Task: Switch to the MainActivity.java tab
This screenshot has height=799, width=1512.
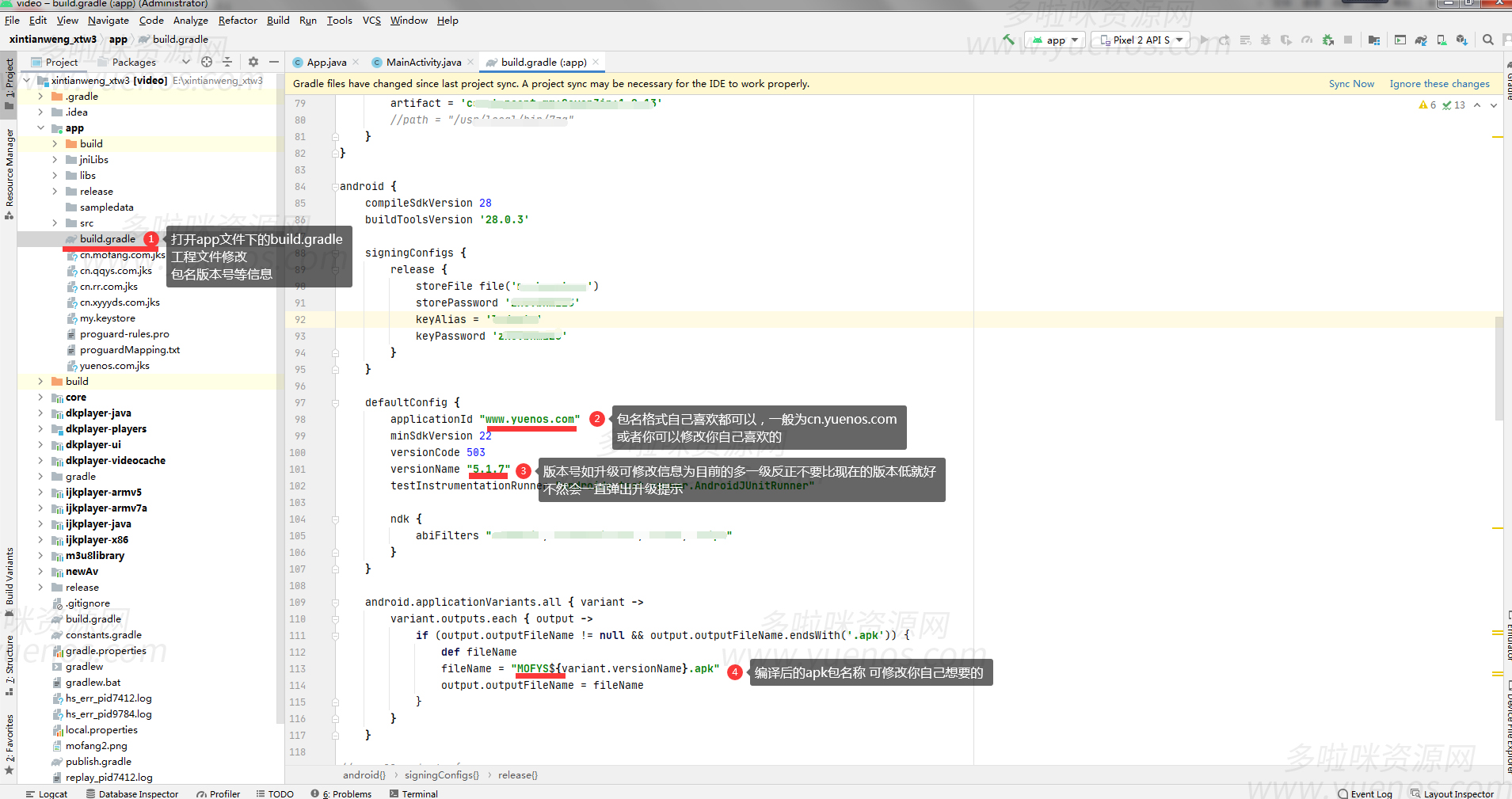Action: point(423,62)
